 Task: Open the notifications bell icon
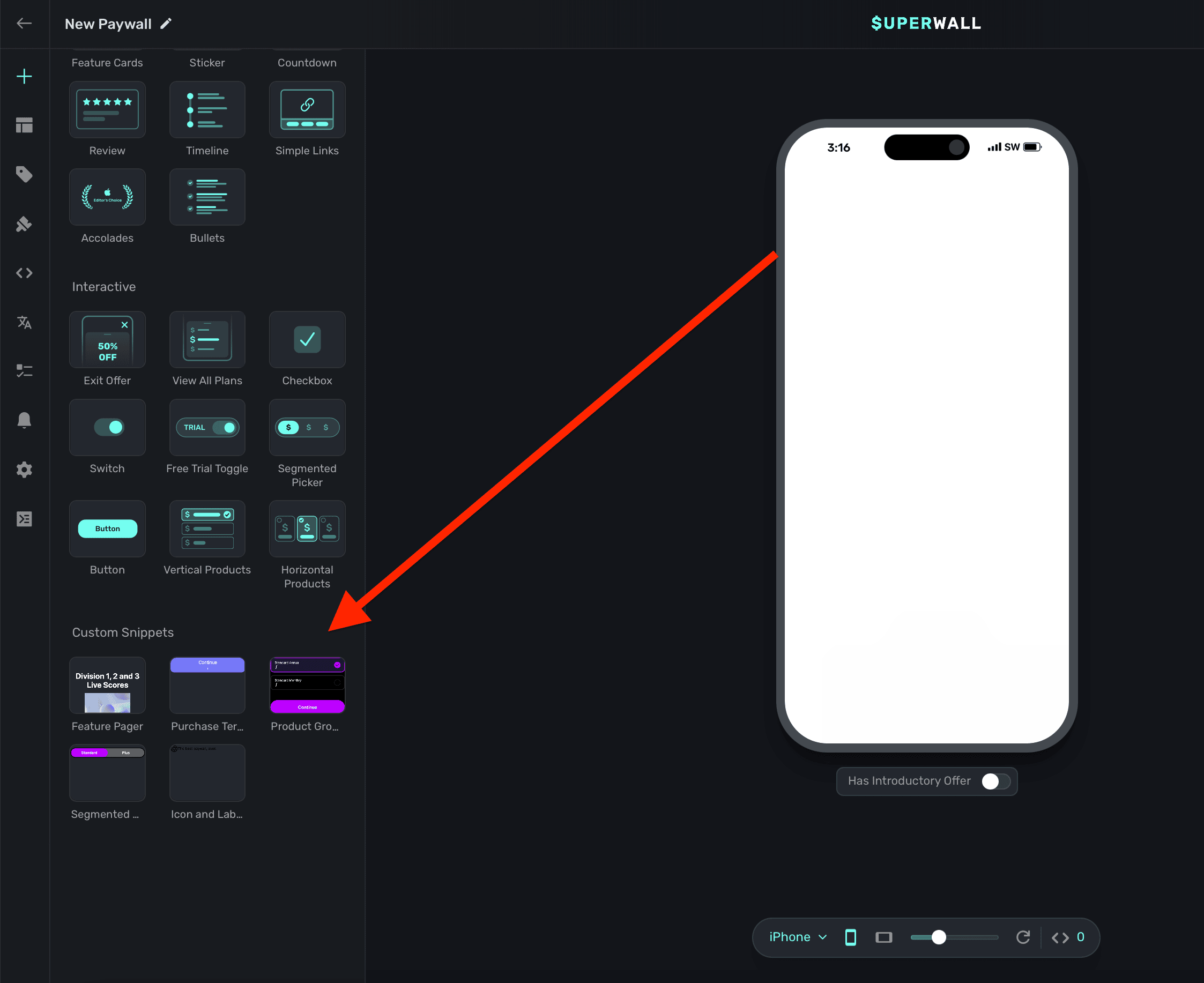click(x=24, y=420)
